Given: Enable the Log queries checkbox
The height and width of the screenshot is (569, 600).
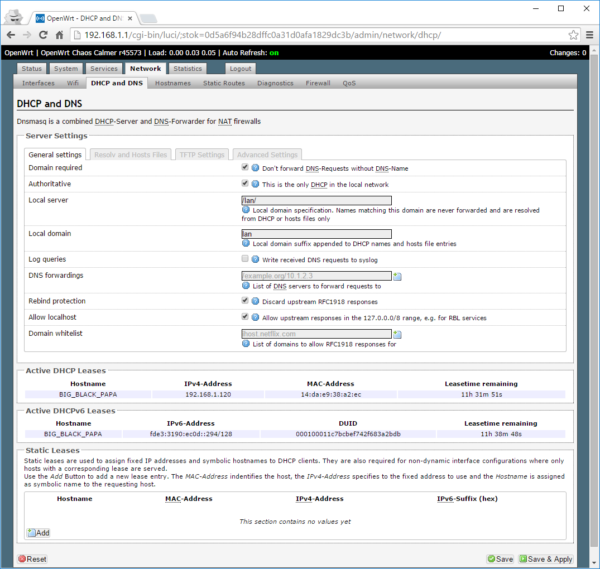Looking at the screenshot, I should coord(245,258).
